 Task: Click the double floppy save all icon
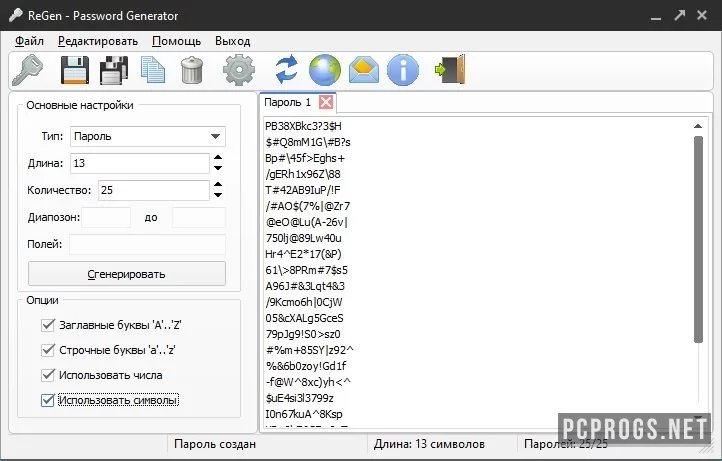point(114,70)
